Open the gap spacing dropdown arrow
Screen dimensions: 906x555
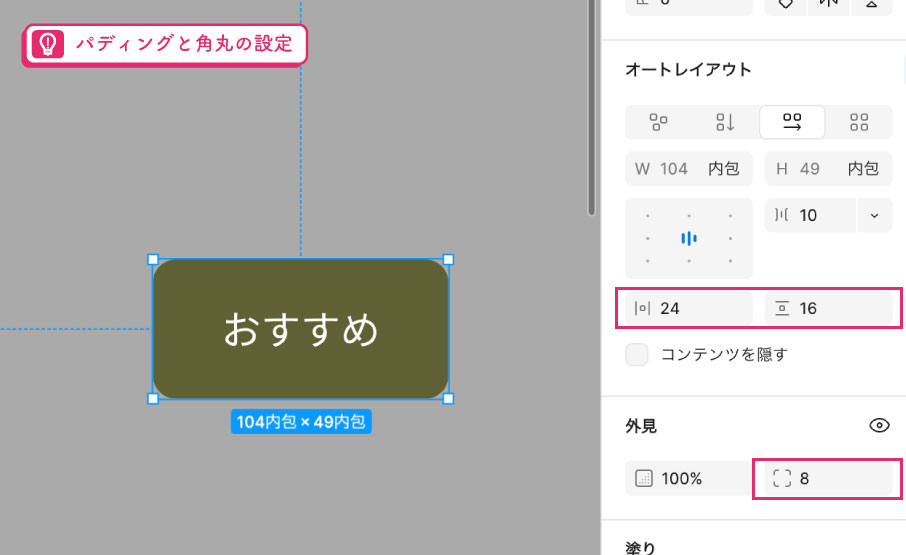pyautogui.click(x=874, y=215)
